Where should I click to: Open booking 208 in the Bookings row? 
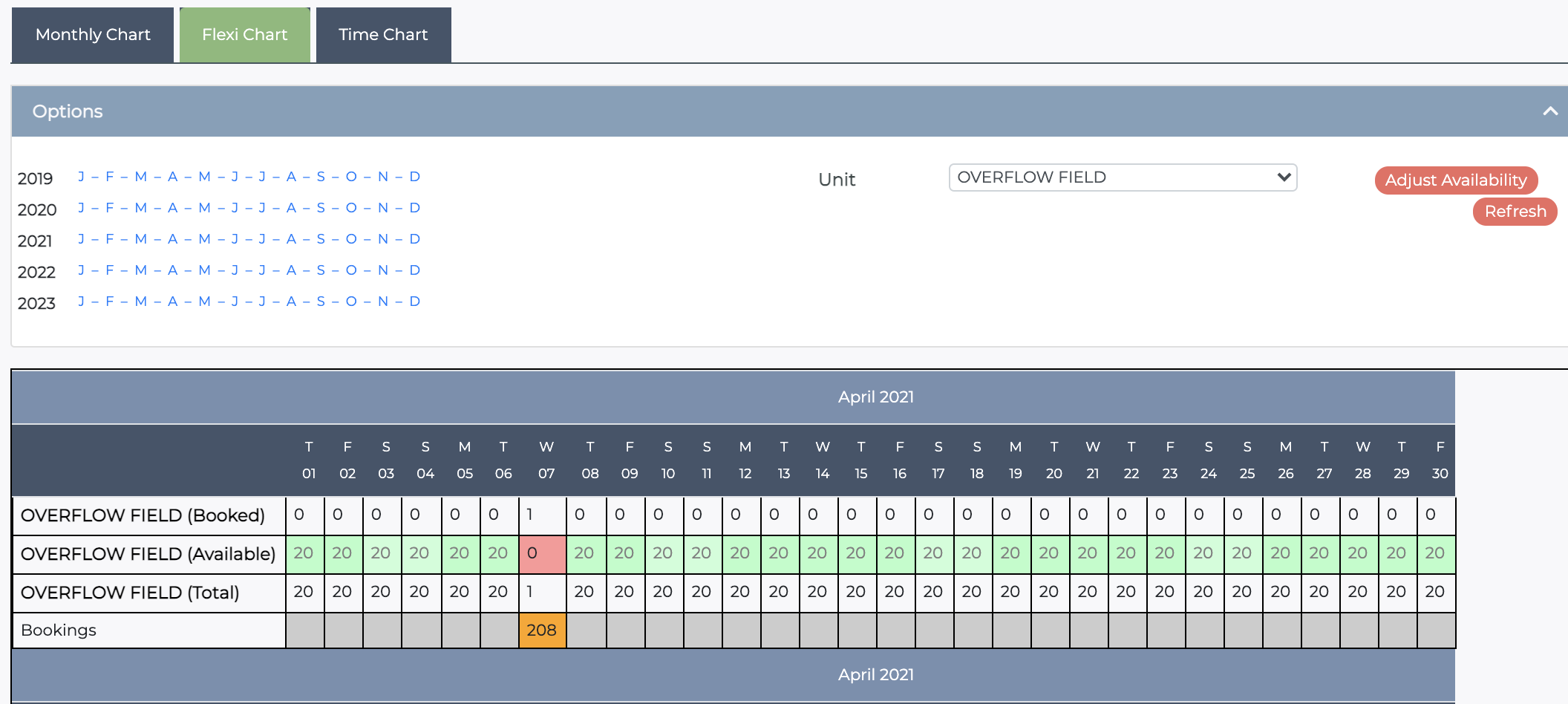tap(541, 630)
